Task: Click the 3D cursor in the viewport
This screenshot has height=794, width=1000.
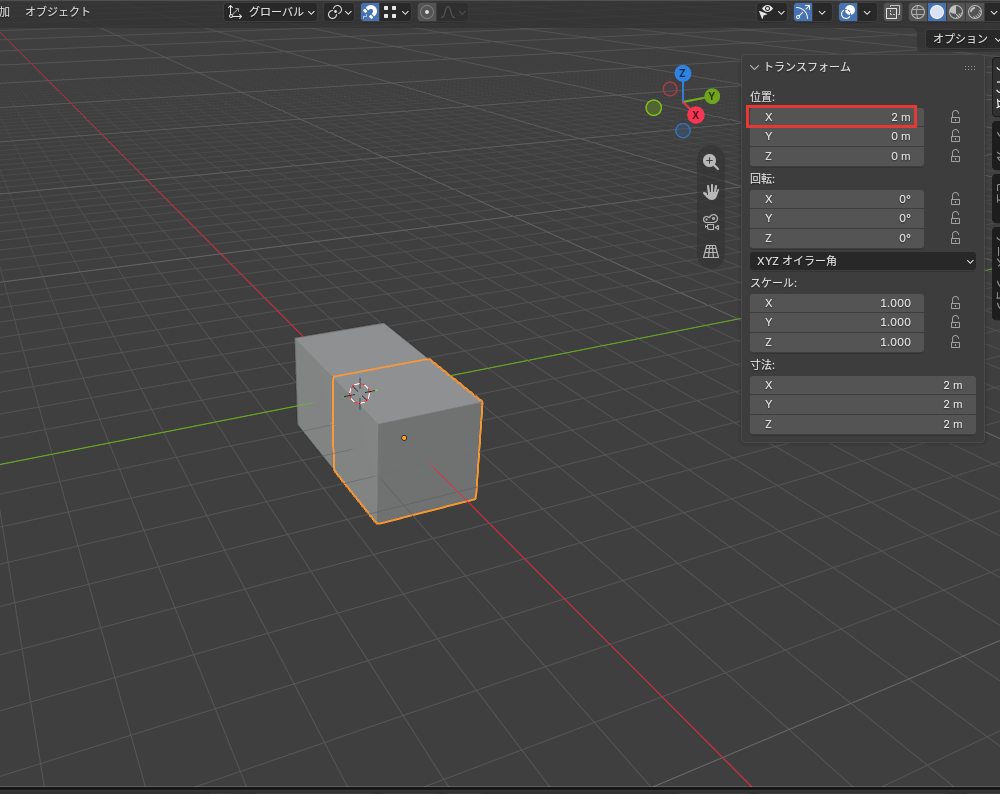Action: [x=360, y=393]
